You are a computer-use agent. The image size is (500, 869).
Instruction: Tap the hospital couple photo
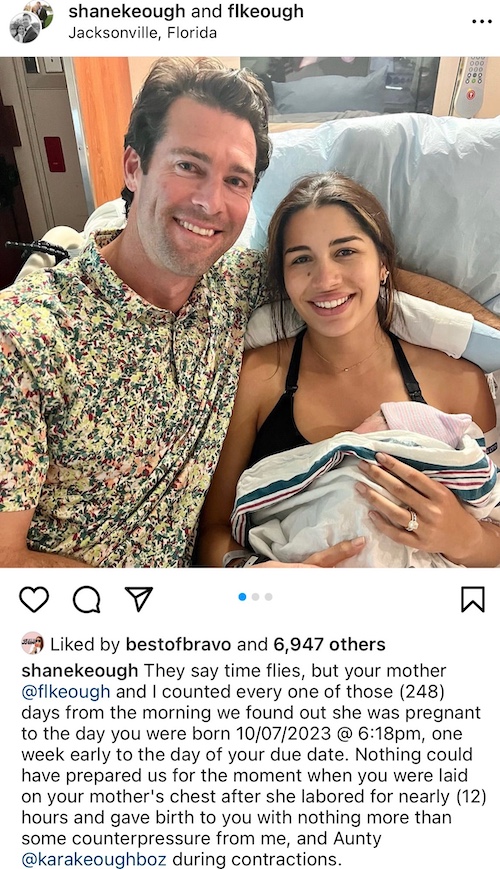point(250,312)
